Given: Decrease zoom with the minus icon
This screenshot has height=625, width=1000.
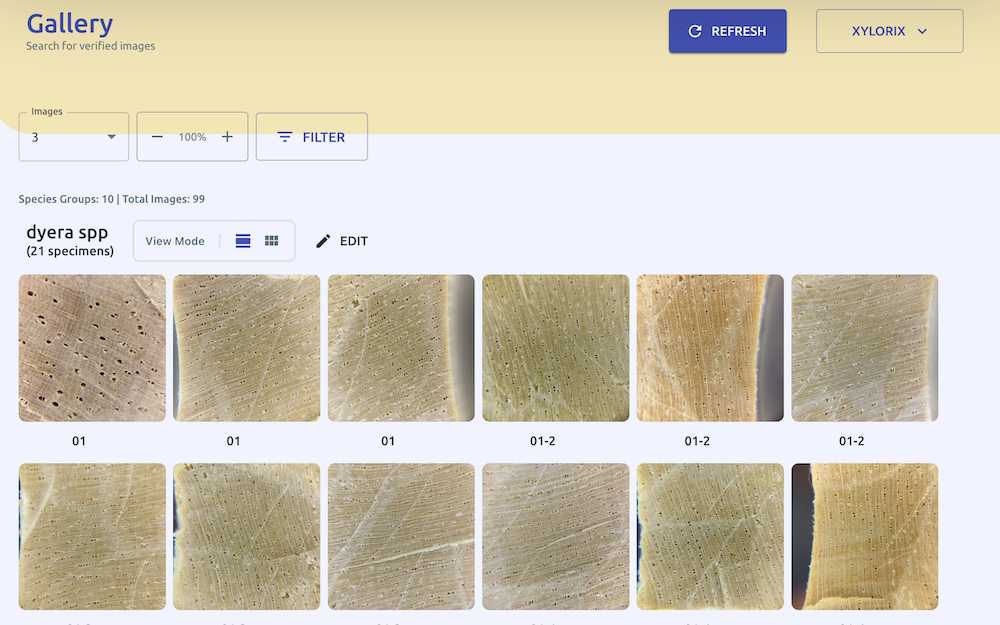Looking at the screenshot, I should click(x=157, y=137).
